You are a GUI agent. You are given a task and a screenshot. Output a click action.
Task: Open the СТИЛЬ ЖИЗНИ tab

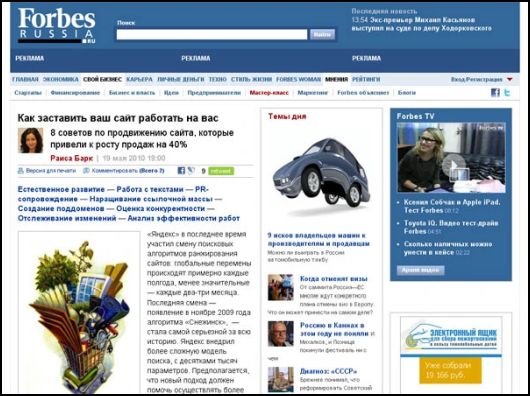(251, 79)
